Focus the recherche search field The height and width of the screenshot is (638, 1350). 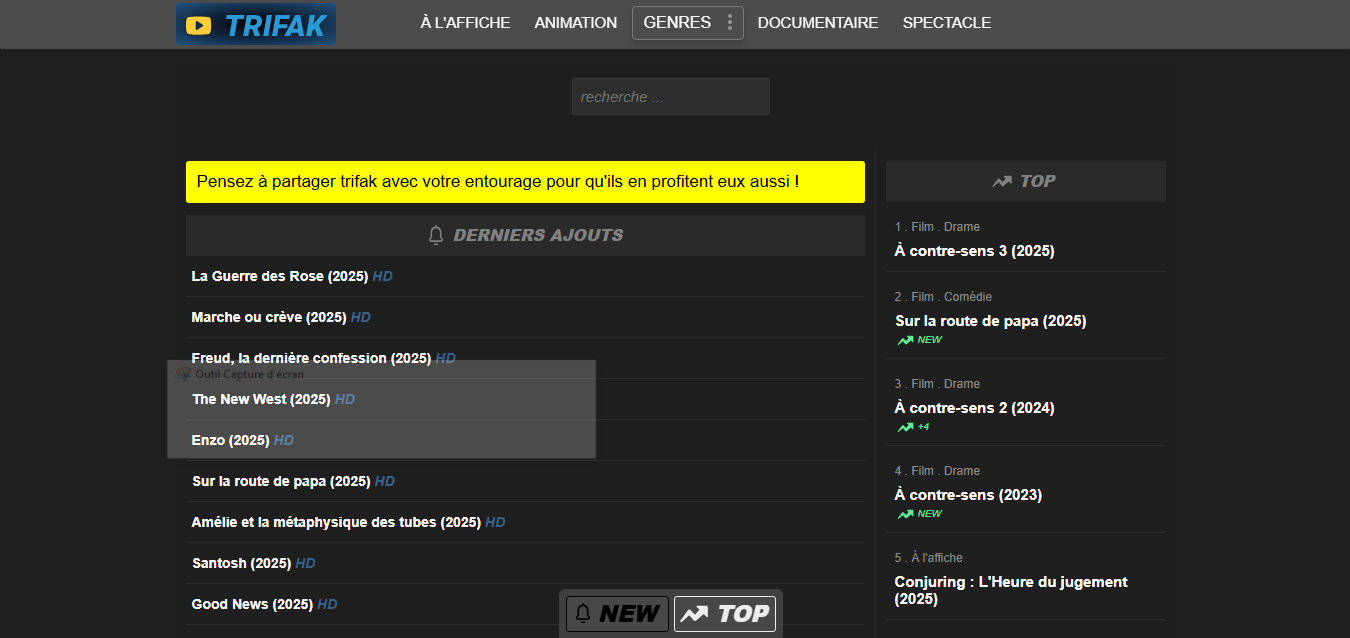point(670,97)
